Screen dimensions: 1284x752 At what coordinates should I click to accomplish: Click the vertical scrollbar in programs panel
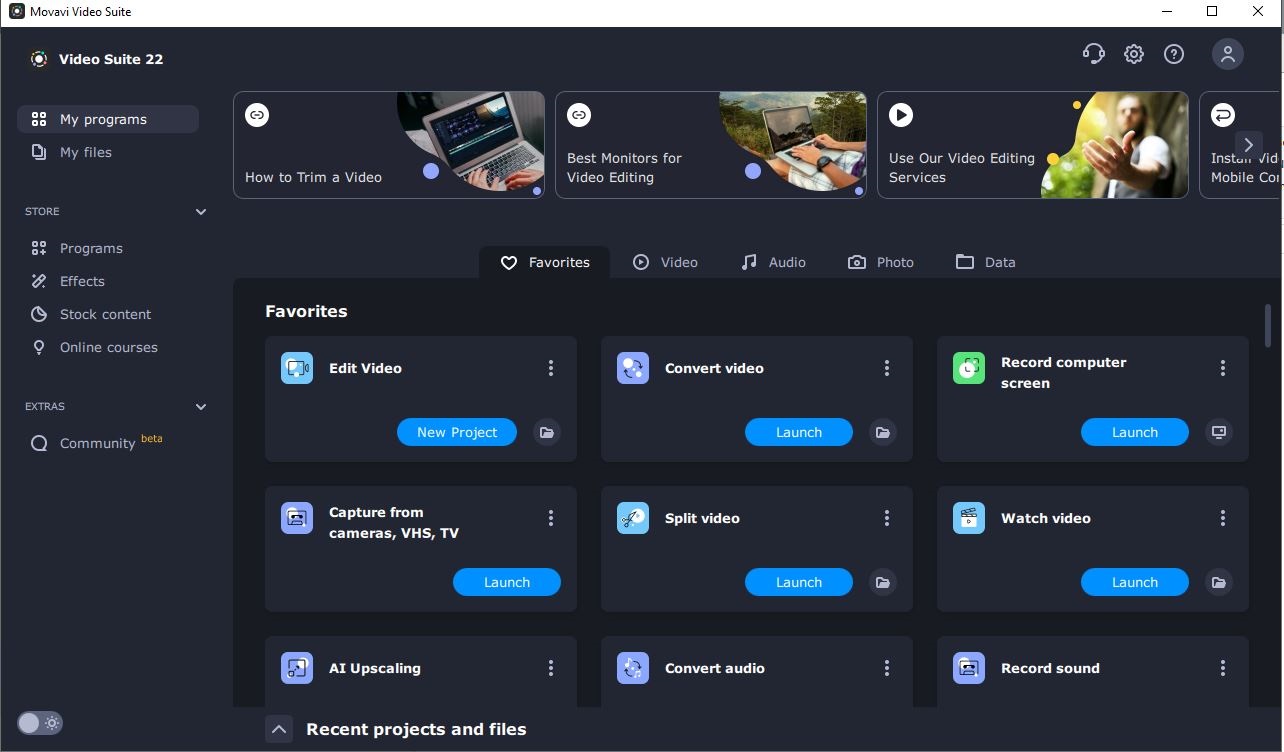1268,326
